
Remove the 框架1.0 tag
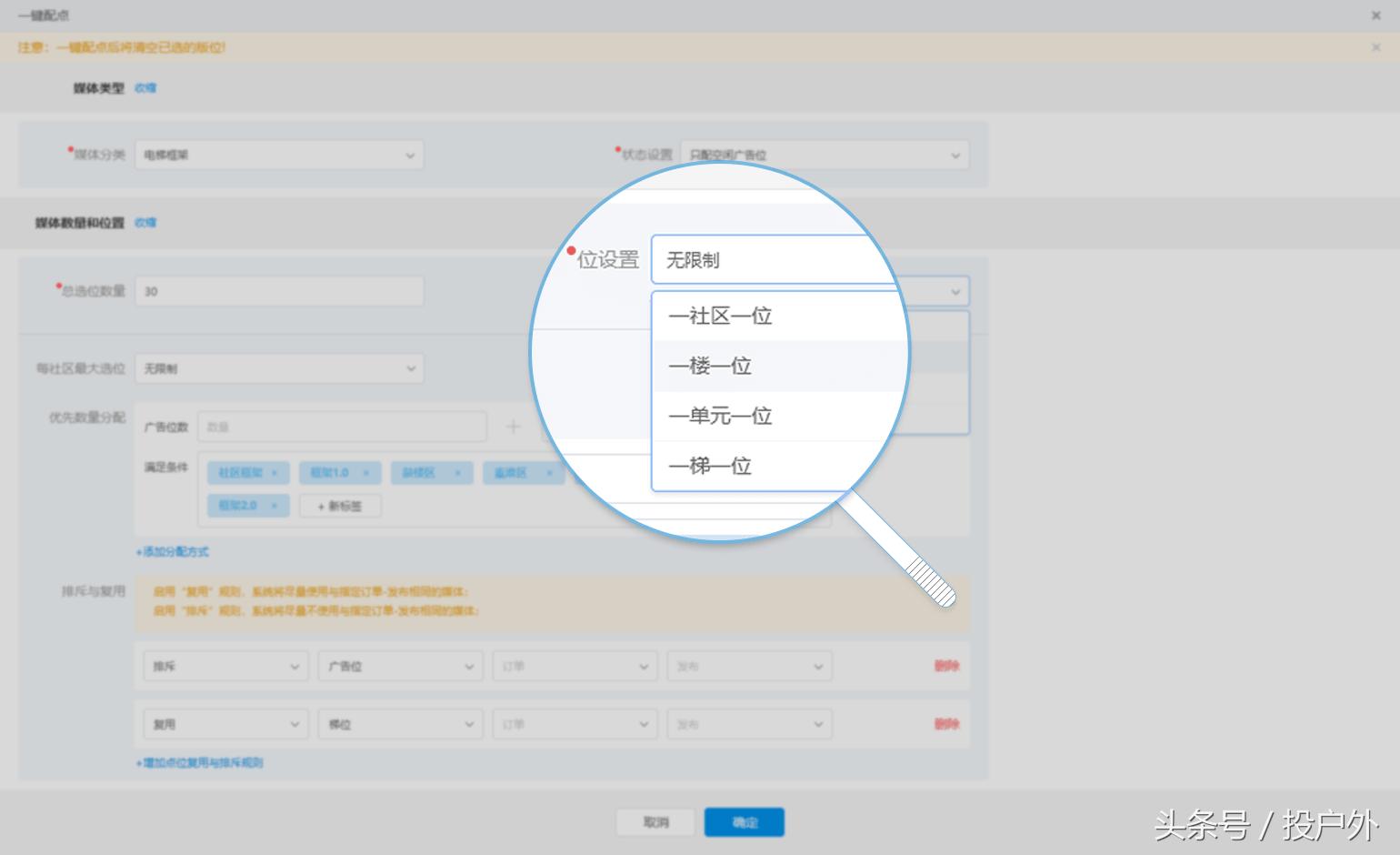point(366,473)
